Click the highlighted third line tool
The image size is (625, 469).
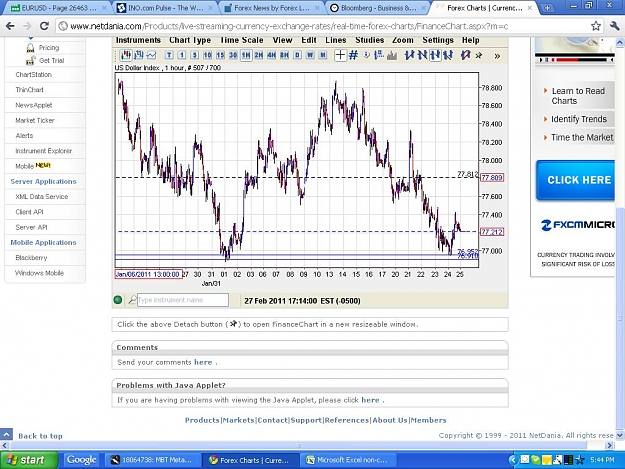435,55
